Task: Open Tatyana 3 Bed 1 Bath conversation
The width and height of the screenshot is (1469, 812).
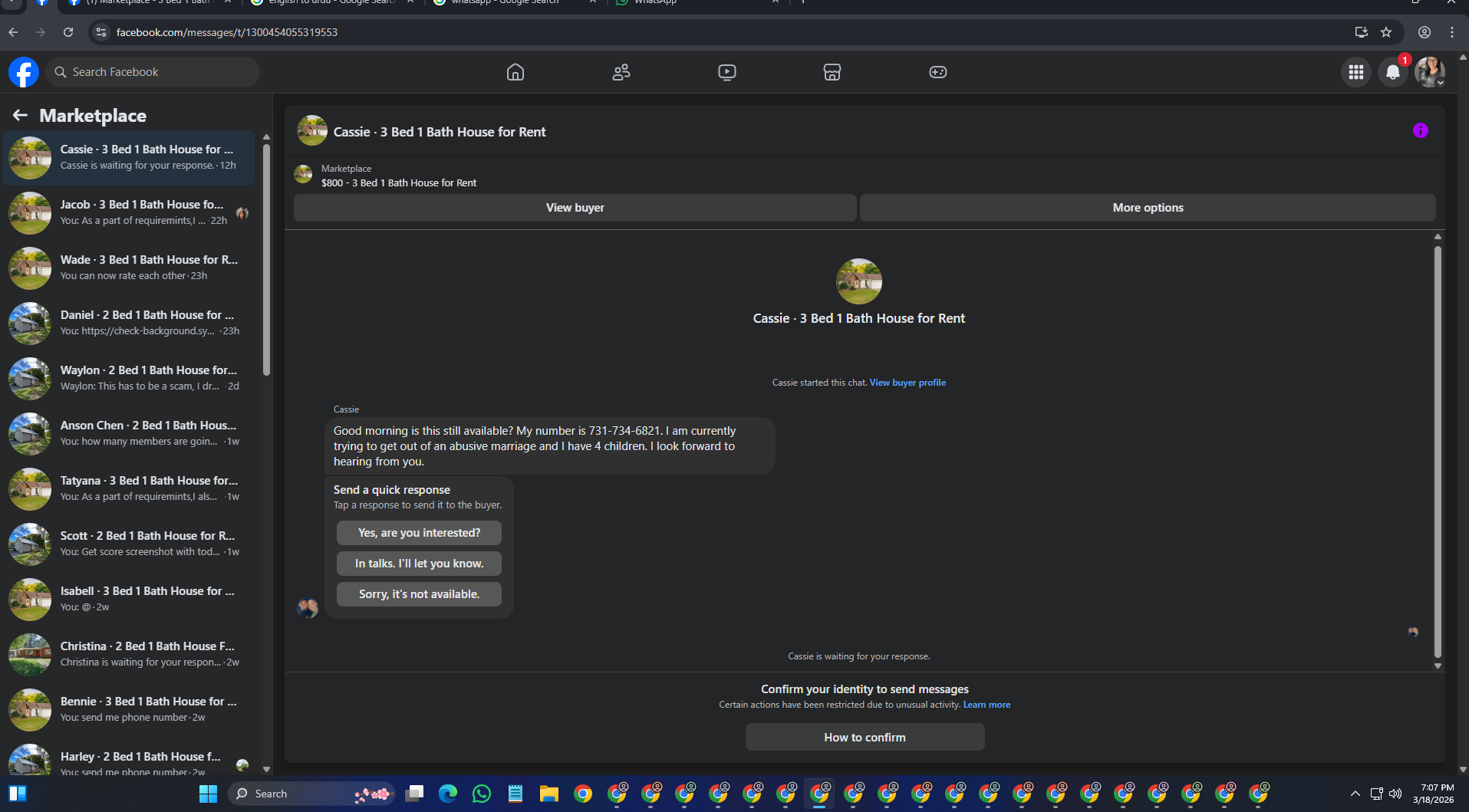Action: (x=129, y=488)
